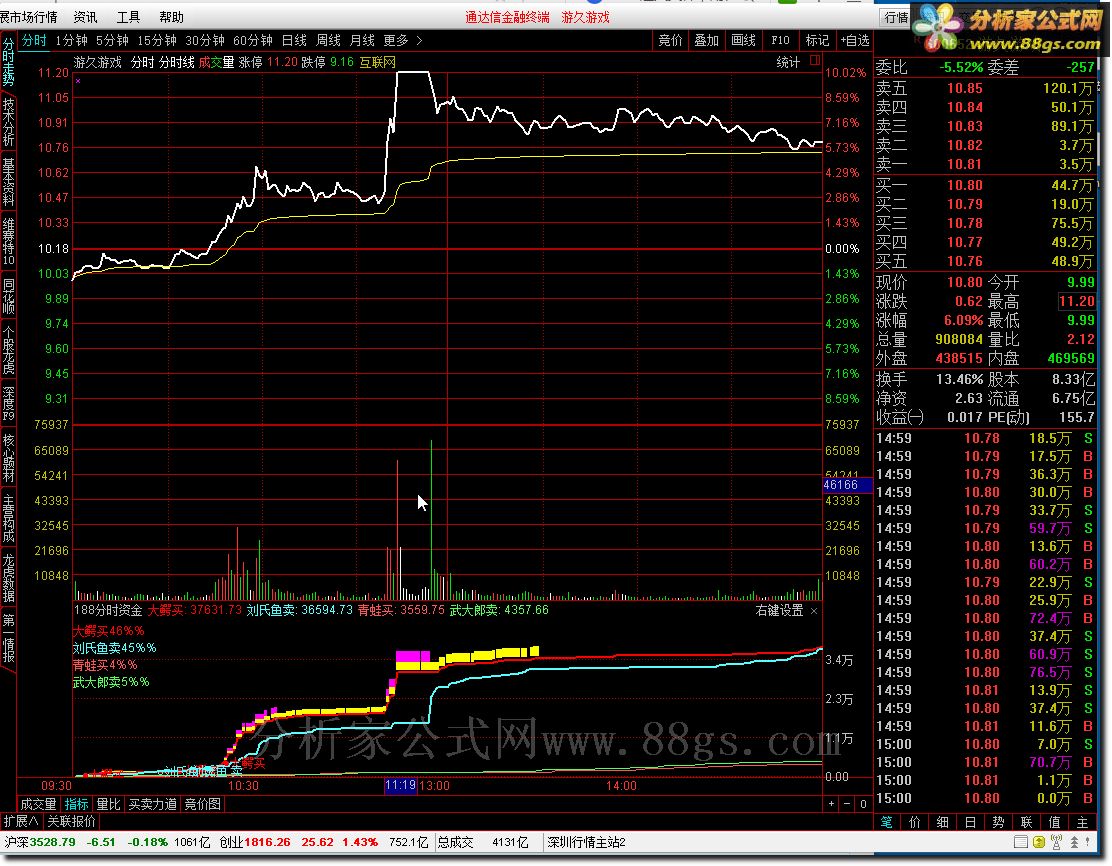Click the 买一 price 10.80

[x=964, y=185]
